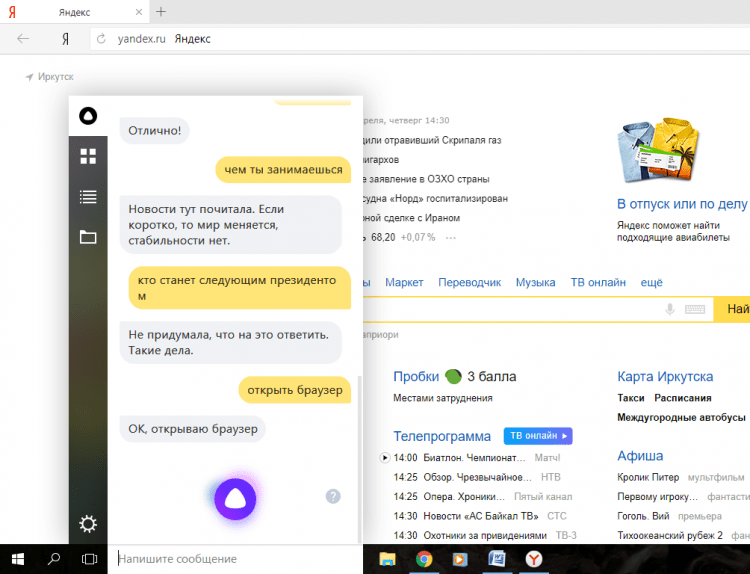Expand the "ещё" services list
This screenshot has height=574, width=750.
(651, 283)
